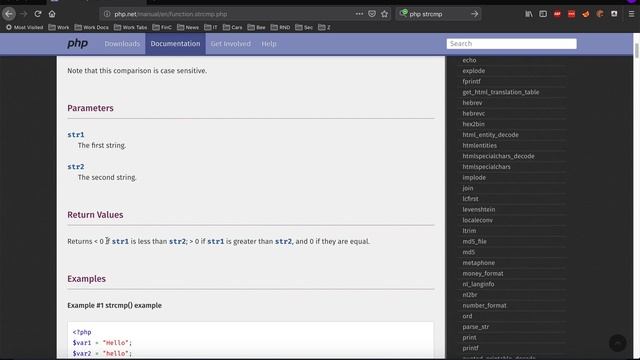Open the money_format function link

coord(483,273)
